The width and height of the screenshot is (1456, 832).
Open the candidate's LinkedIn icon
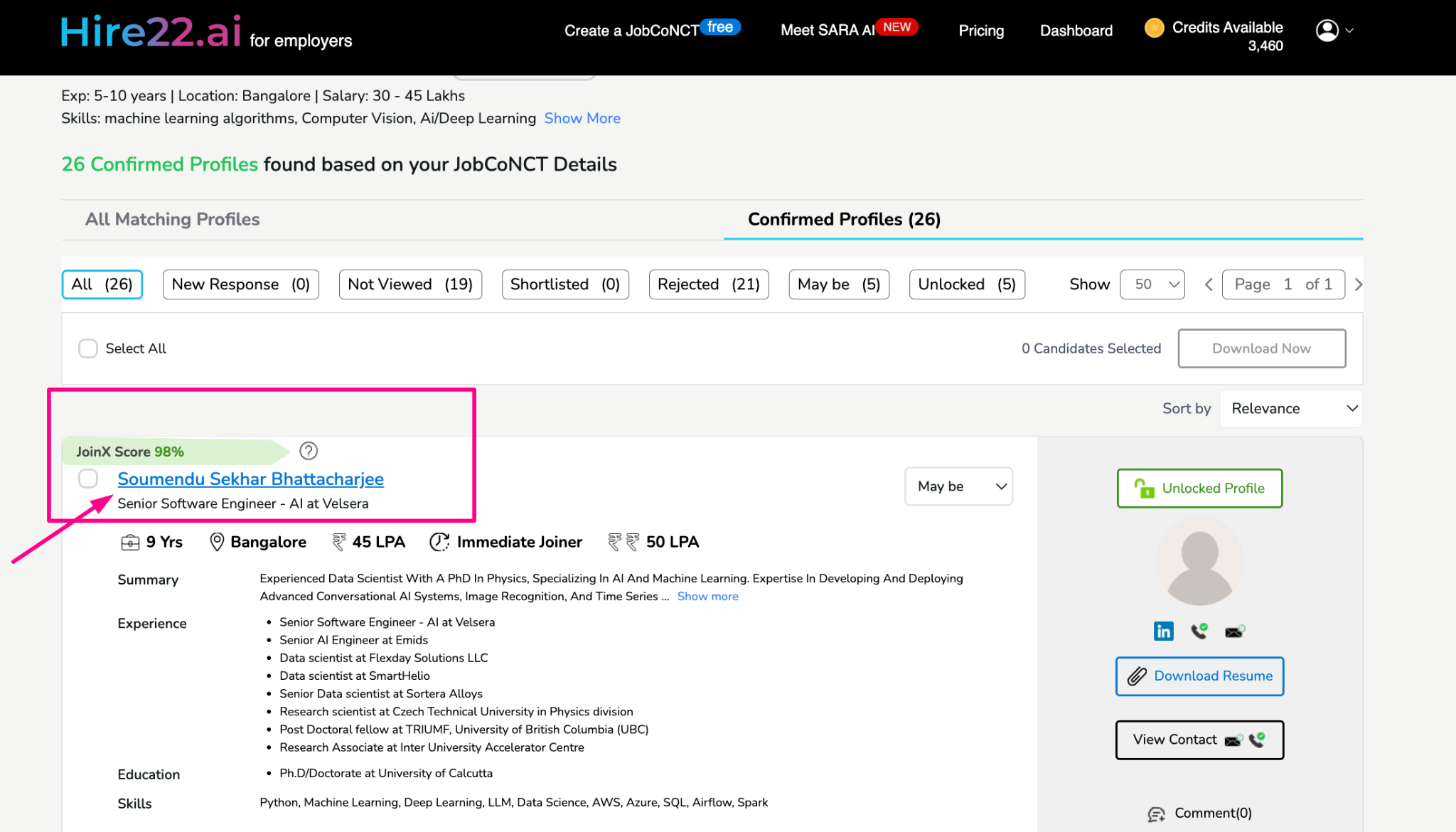[1163, 631]
